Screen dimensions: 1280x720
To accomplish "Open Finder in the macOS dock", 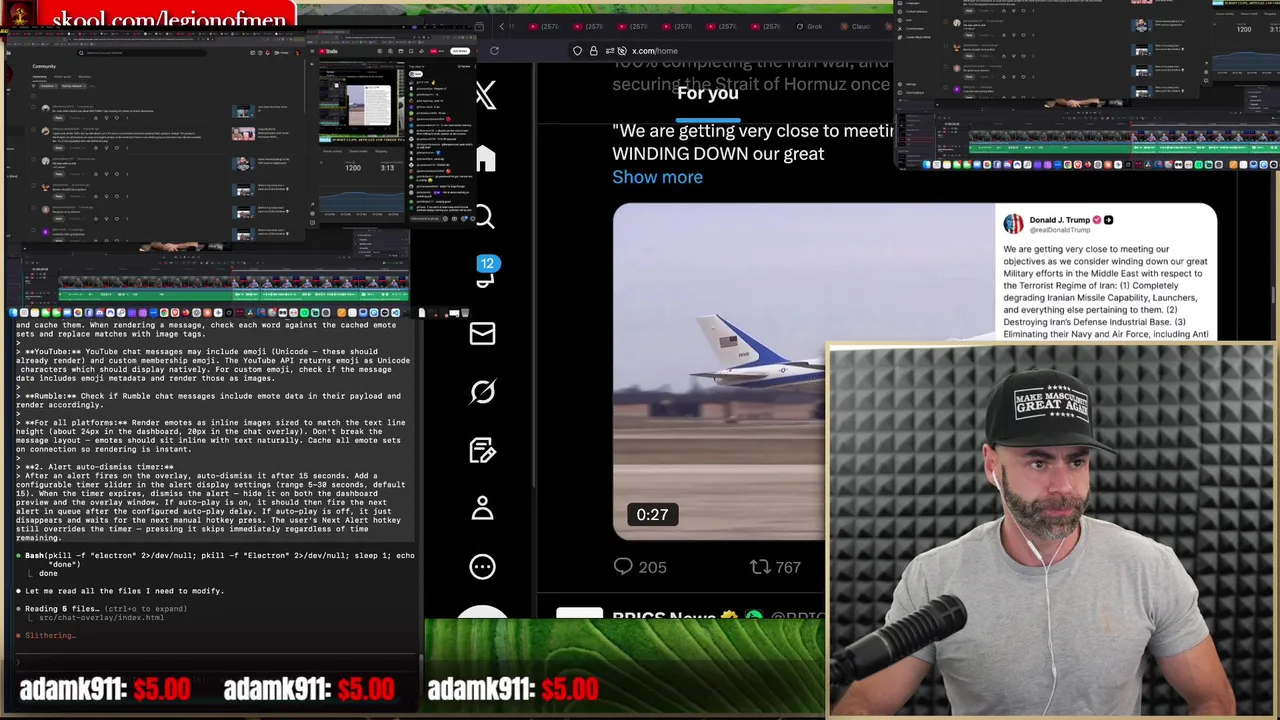I will click(x=14, y=313).
